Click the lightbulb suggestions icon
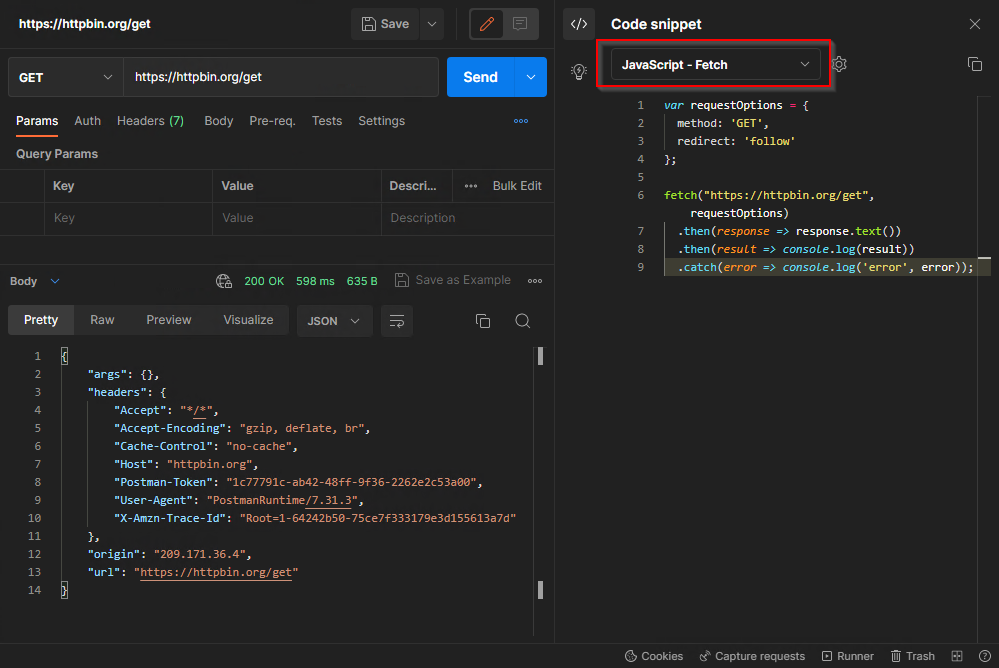The width and height of the screenshot is (999, 668). point(578,71)
